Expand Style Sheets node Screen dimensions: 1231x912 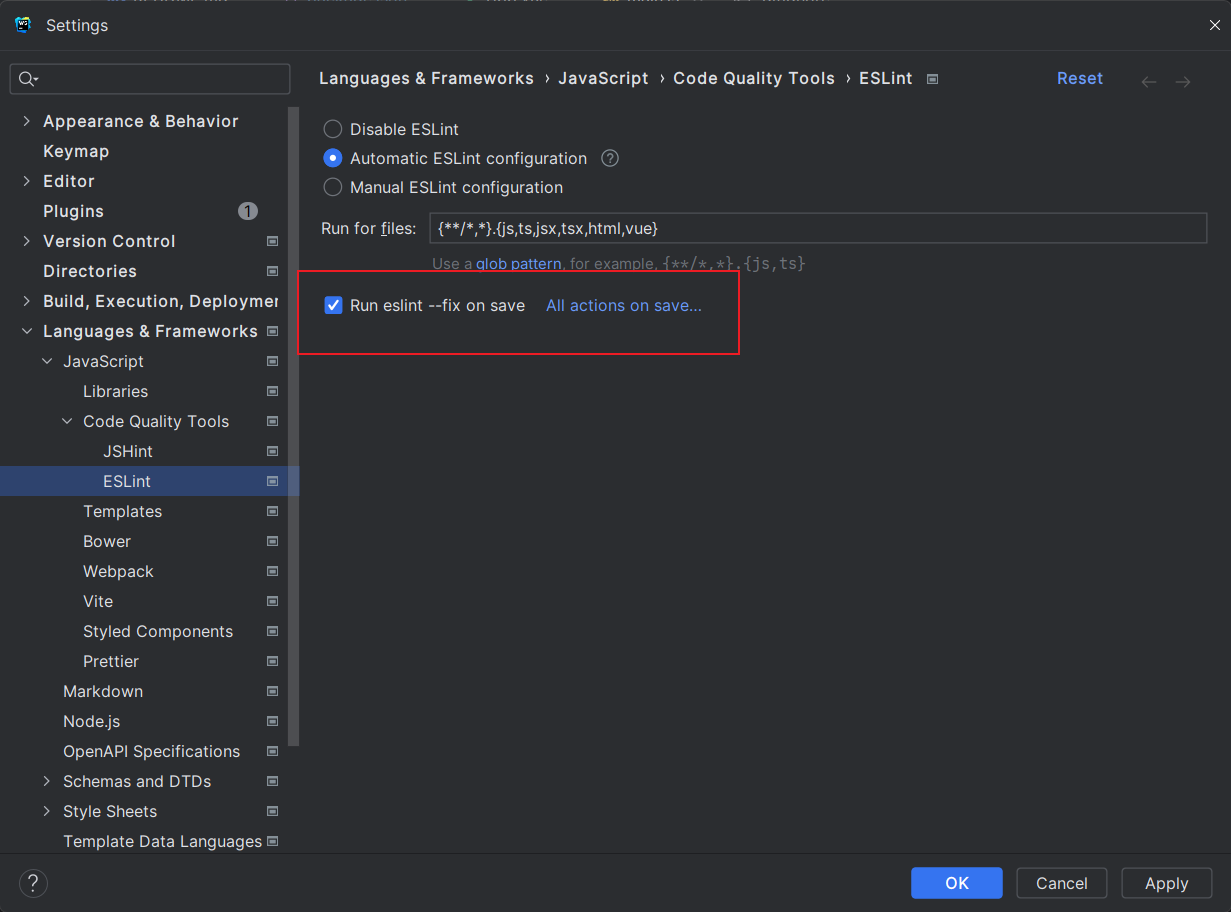point(47,811)
